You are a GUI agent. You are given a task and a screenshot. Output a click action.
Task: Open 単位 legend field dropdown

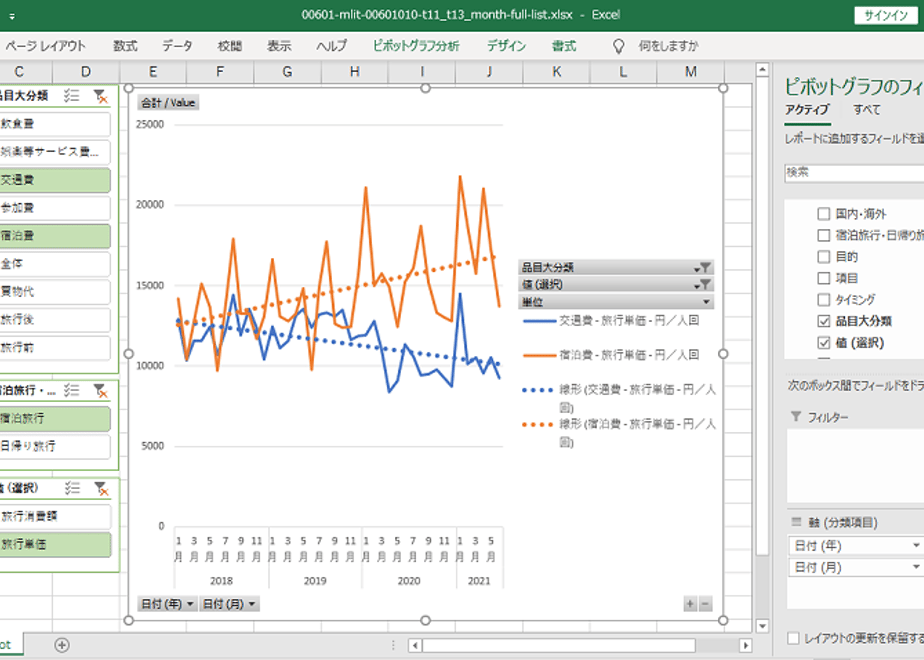pos(706,302)
